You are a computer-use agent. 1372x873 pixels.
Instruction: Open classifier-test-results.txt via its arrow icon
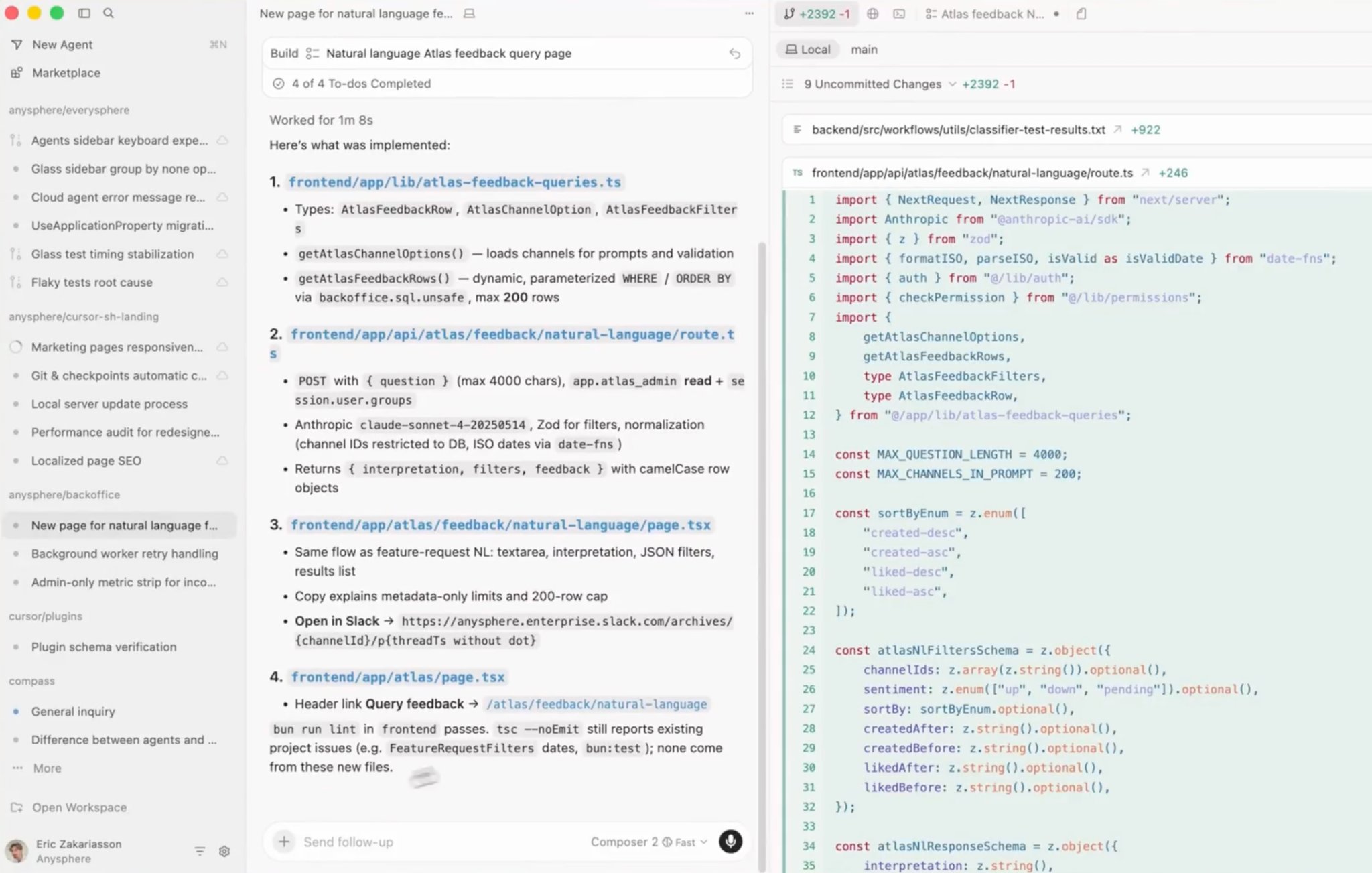click(1117, 129)
